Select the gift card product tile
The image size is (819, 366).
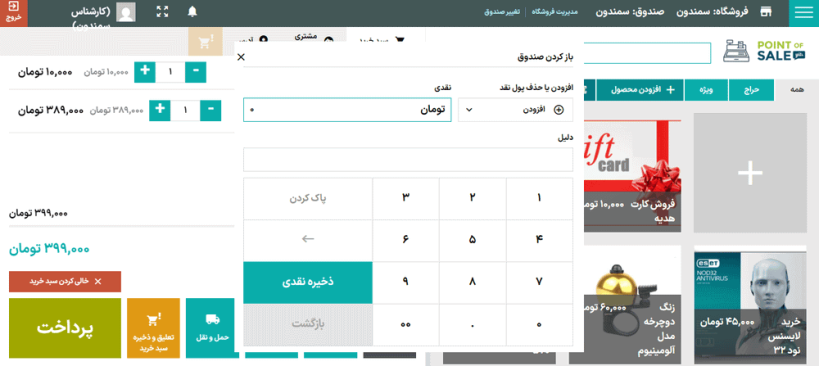click(x=633, y=176)
